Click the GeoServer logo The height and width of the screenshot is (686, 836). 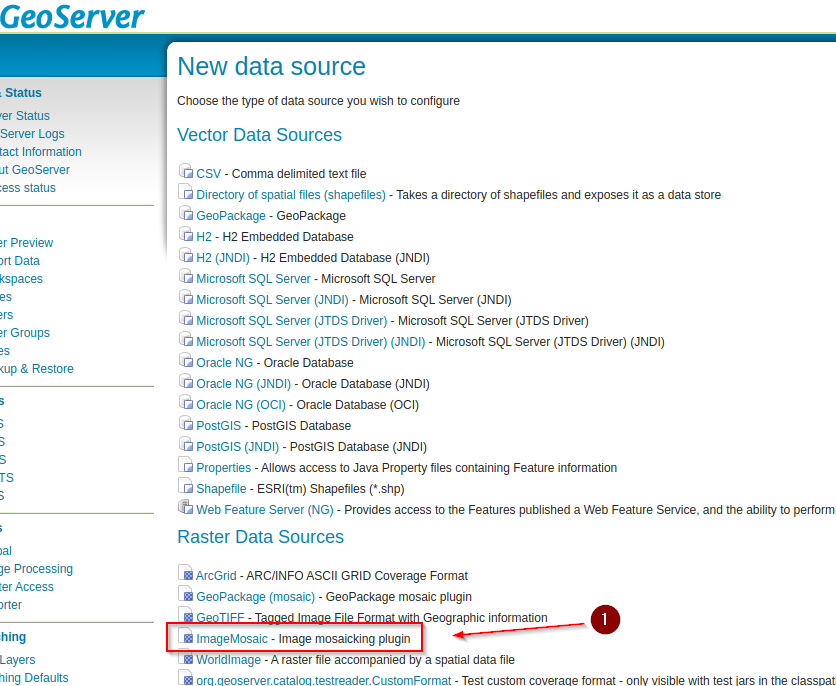72,17
